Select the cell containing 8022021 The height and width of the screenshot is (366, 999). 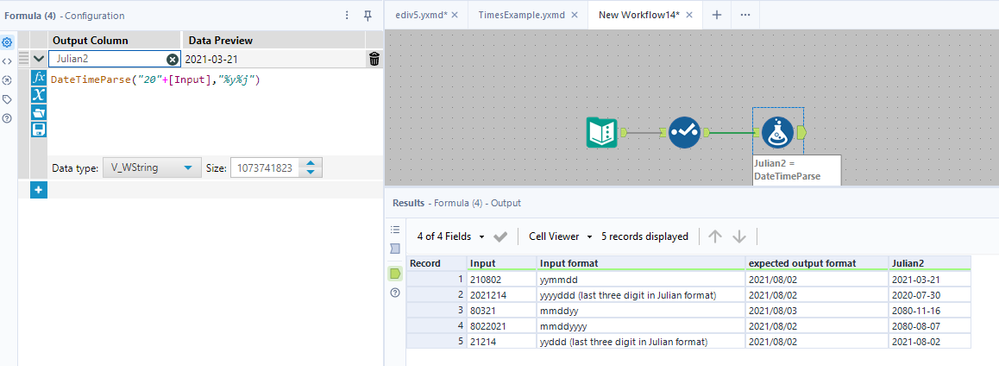[502, 326]
